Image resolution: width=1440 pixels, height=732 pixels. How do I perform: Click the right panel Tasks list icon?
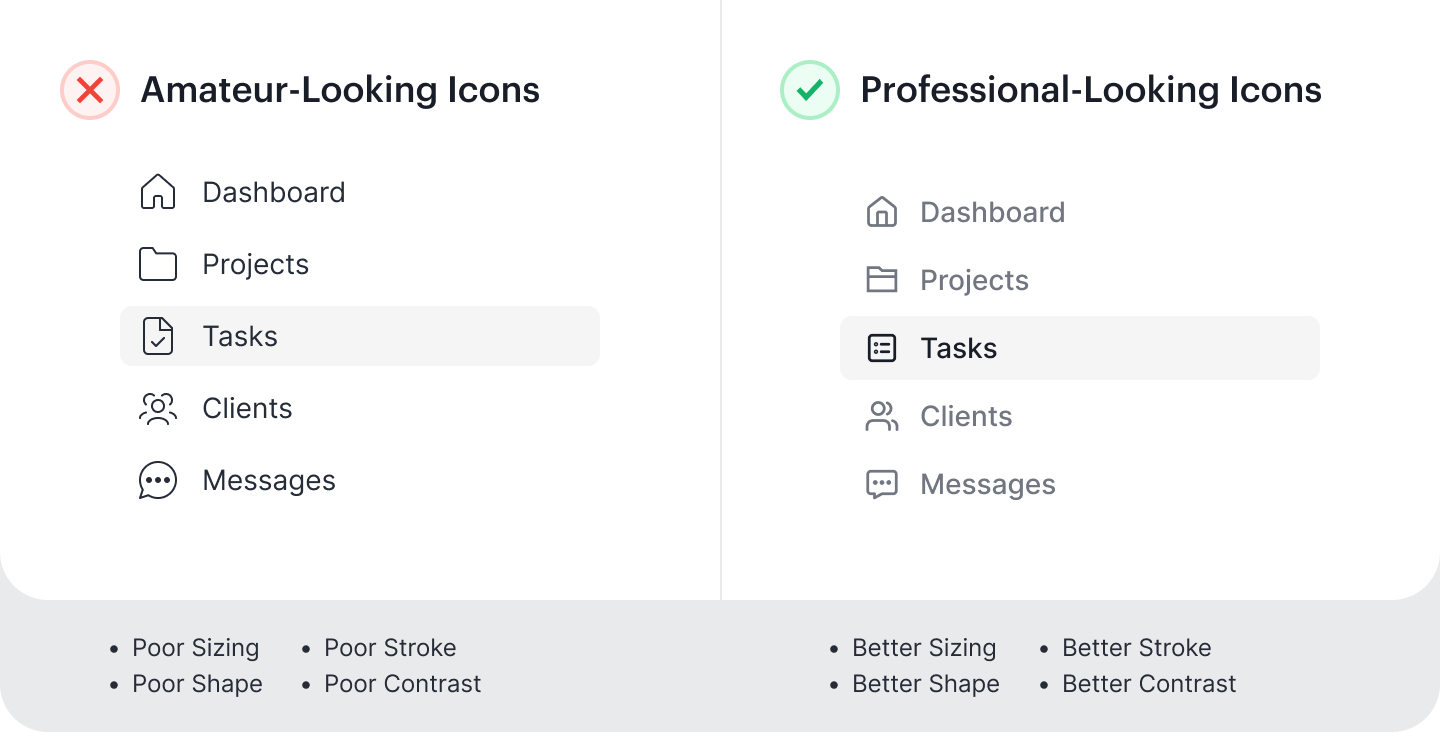coord(881,348)
